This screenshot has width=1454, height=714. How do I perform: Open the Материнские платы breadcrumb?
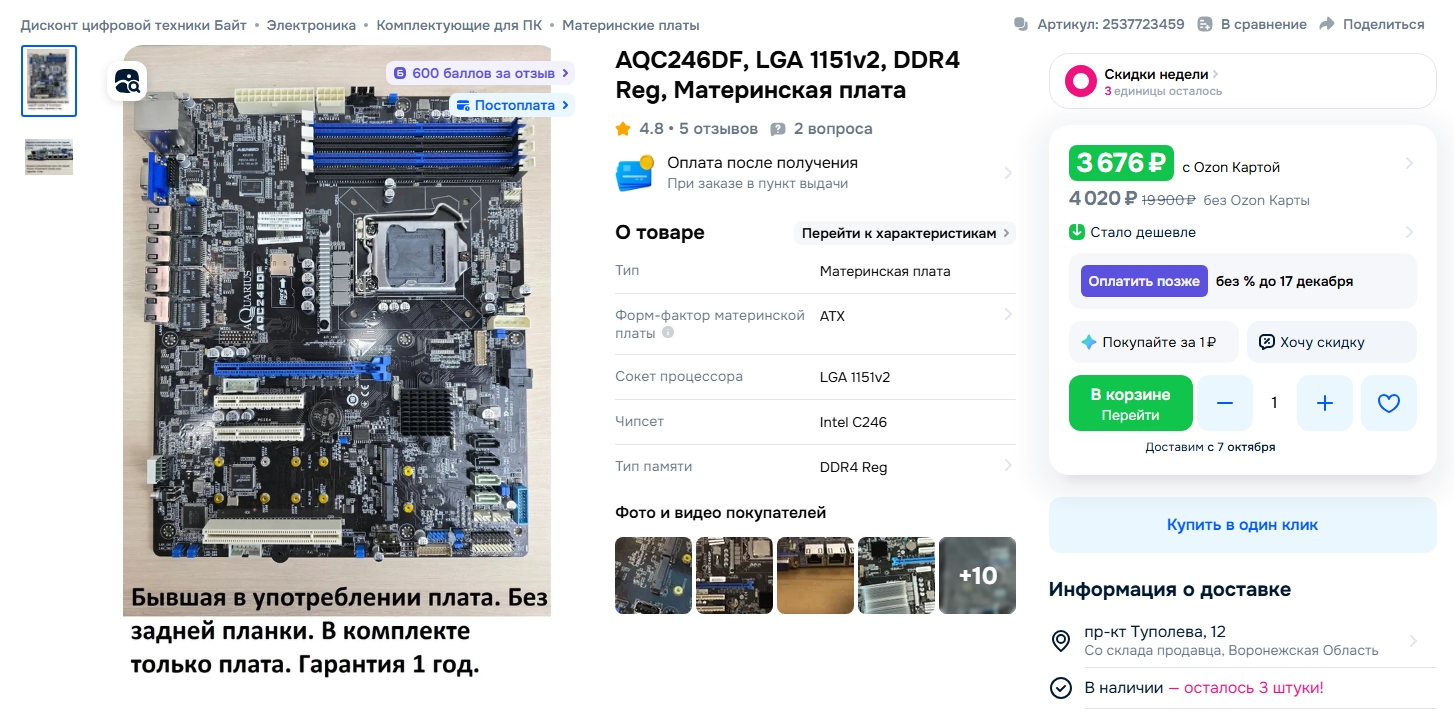631,25
